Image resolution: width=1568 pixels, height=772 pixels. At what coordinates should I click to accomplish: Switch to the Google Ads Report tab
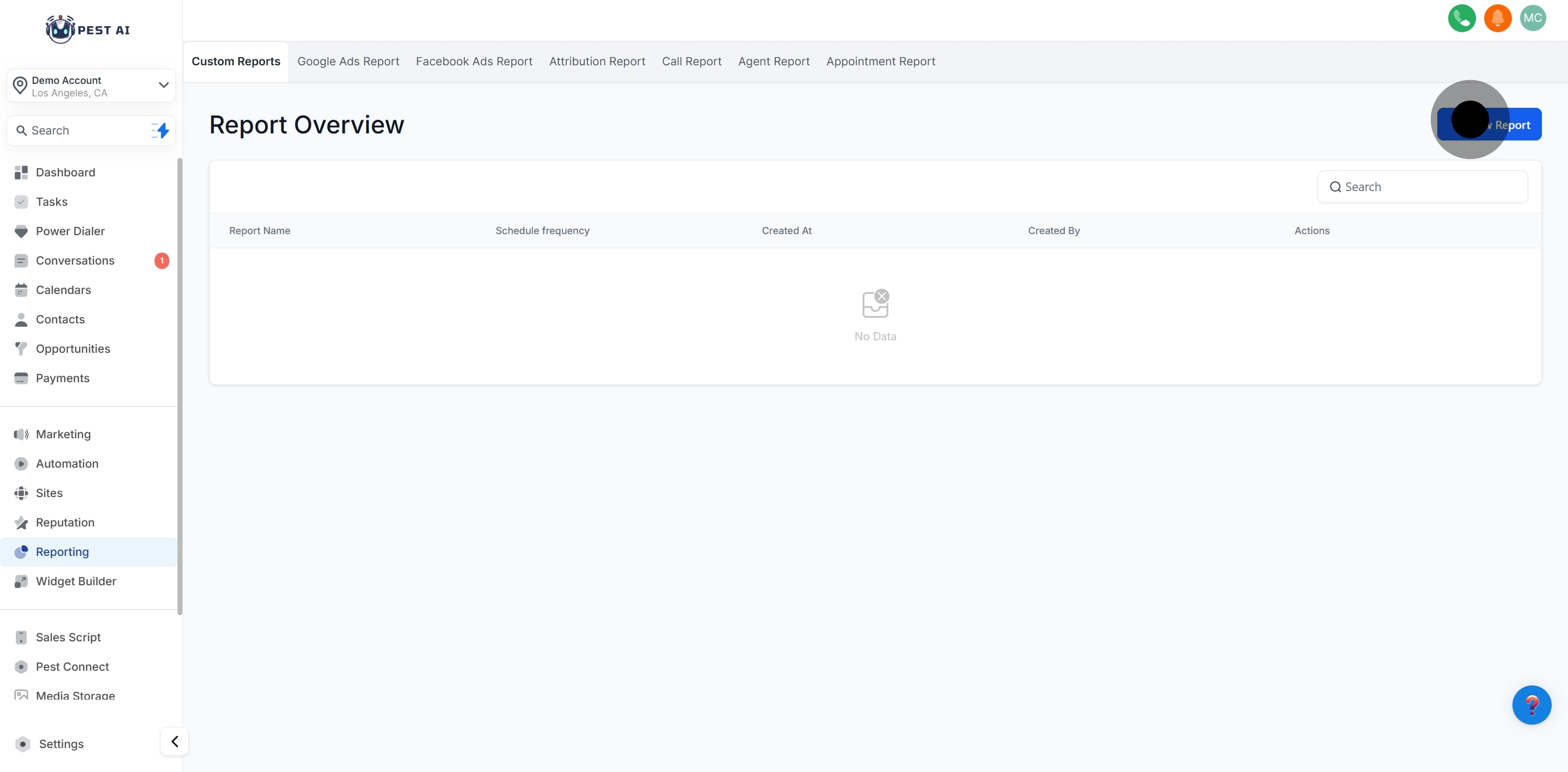pos(348,62)
